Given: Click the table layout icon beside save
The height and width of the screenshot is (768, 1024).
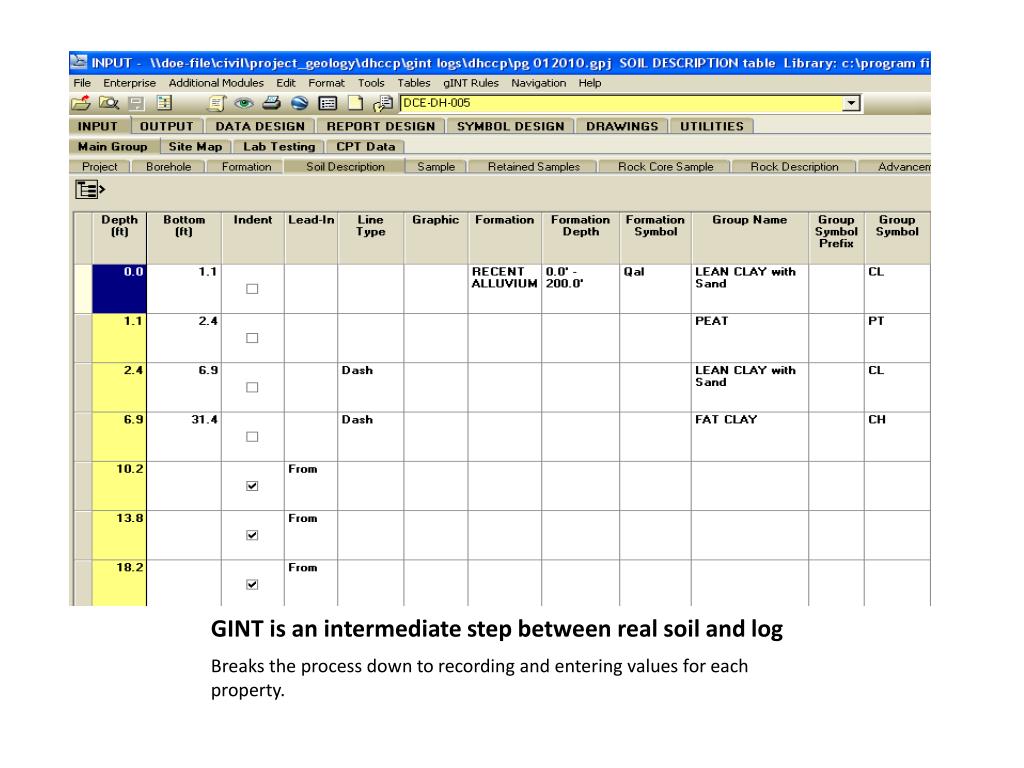Looking at the screenshot, I should [164, 103].
